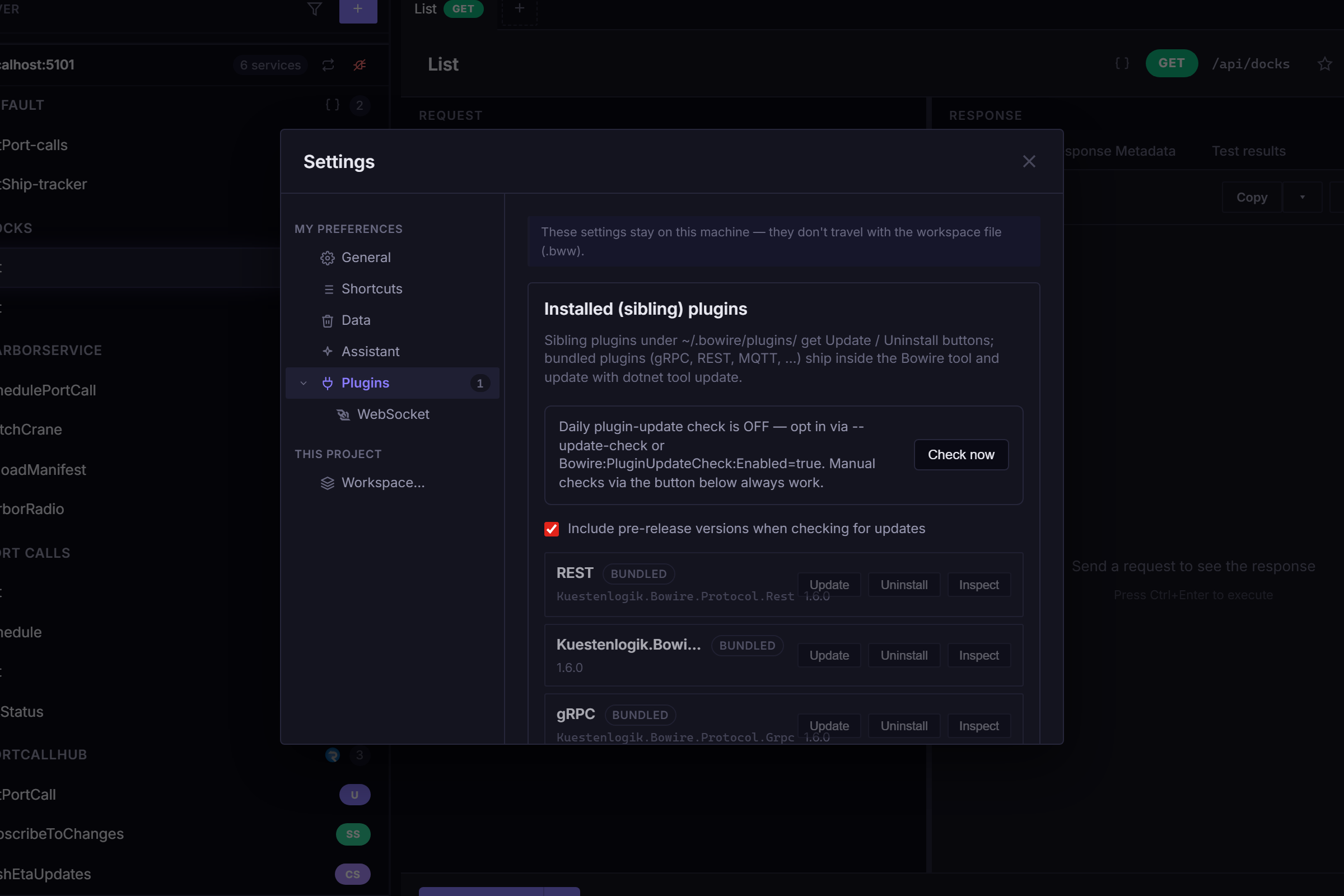Click the Shortcuts list icon
Image resolution: width=1344 pixels, height=896 pixels.
[x=329, y=290]
